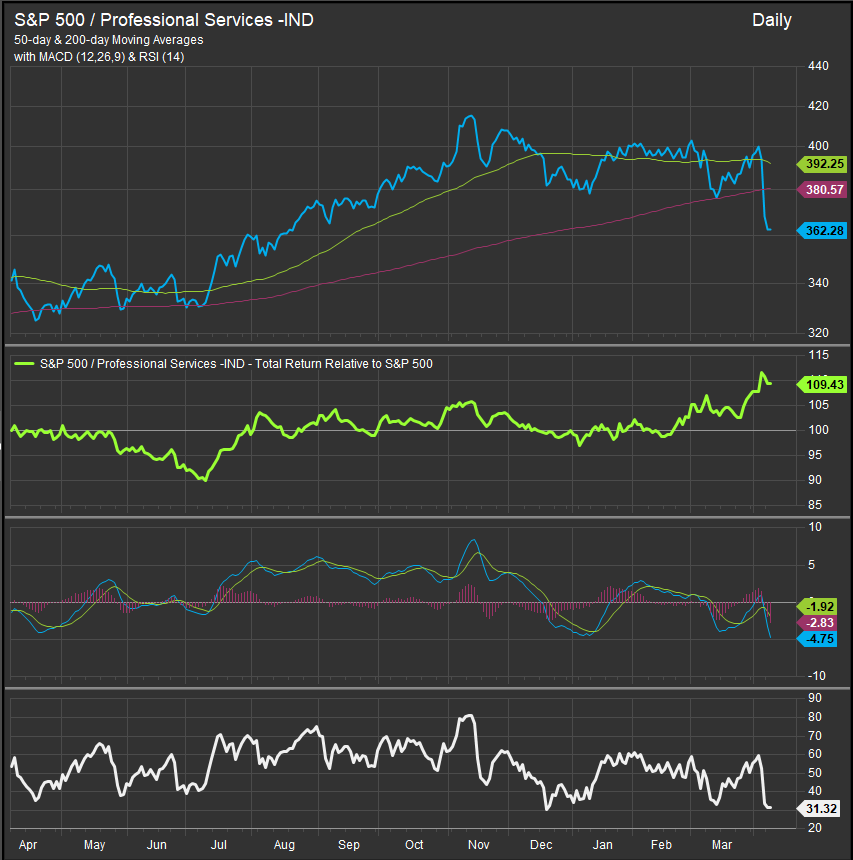Click the Mar month label
The height and width of the screenshot is (860, 853).
(722, 845)
